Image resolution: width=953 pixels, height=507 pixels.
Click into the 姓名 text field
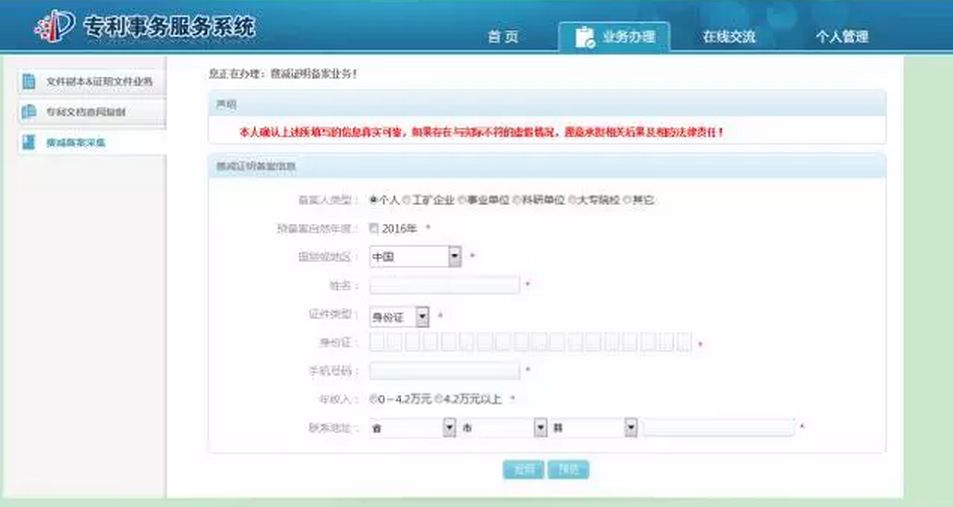point(444,286)
